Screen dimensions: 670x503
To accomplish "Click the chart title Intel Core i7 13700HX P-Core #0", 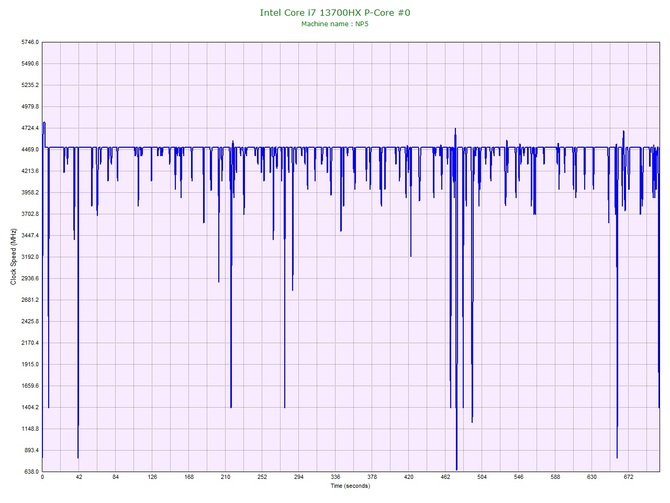I will 335,12.
